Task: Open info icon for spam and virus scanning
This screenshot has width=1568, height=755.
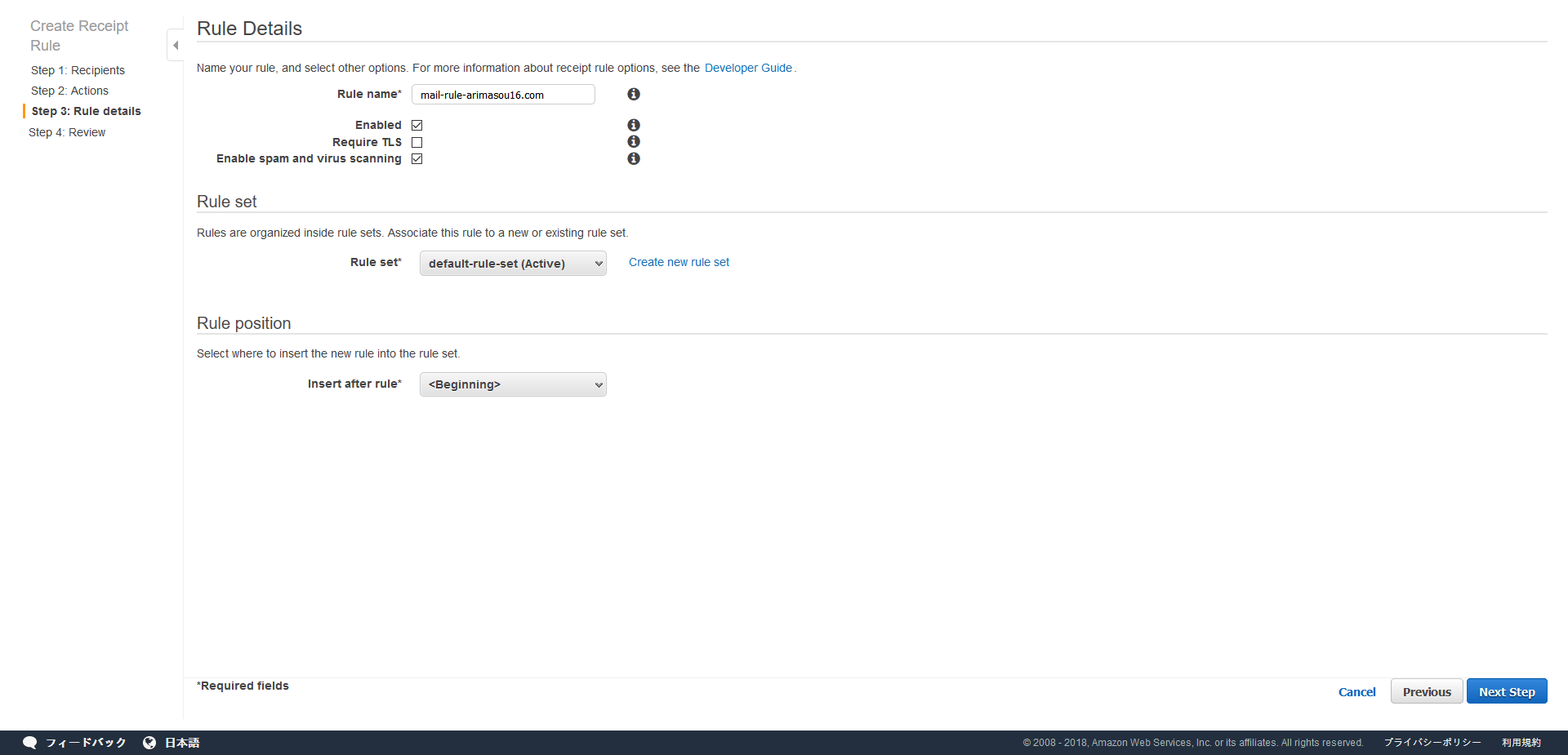Action: (633, 158)
